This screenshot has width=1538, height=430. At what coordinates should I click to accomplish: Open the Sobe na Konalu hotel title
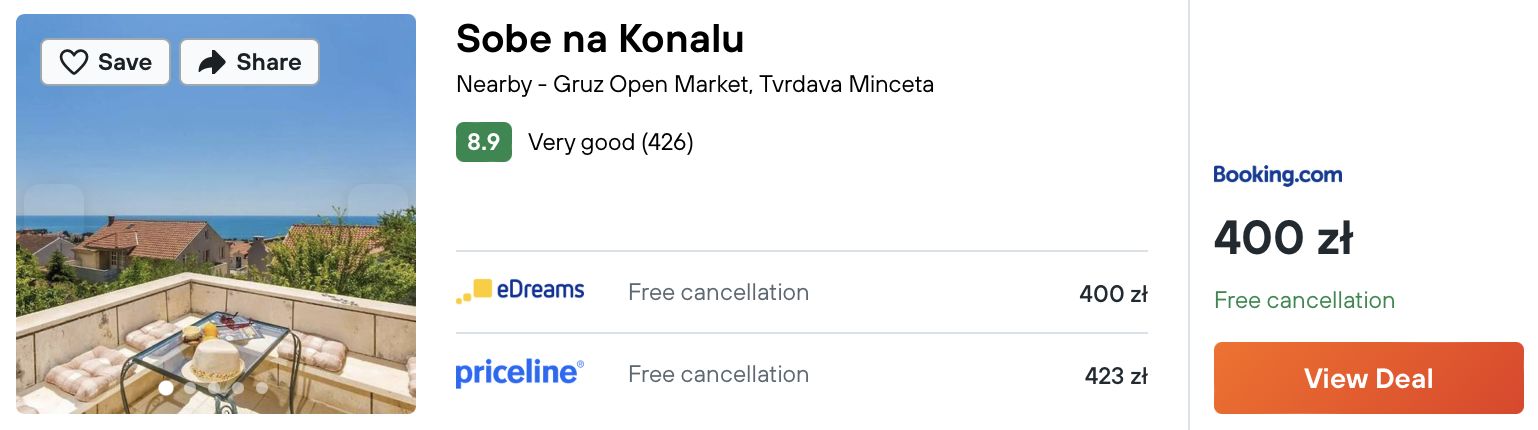(600, 39)
